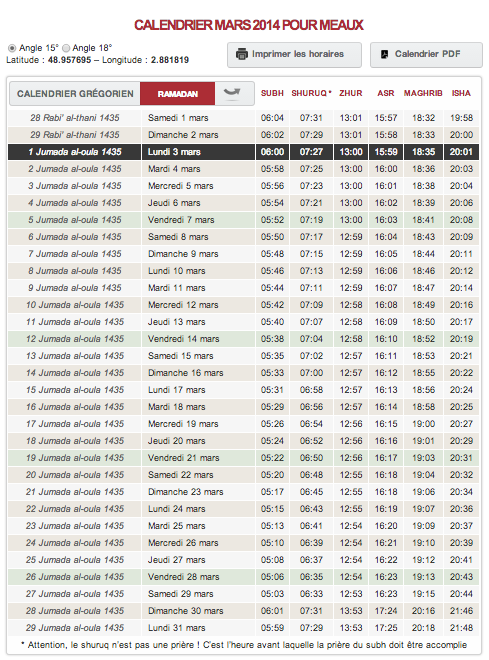Click 1 Jumada al-oula 1435 cell
The image size is (489, 660).
(74, 152)
